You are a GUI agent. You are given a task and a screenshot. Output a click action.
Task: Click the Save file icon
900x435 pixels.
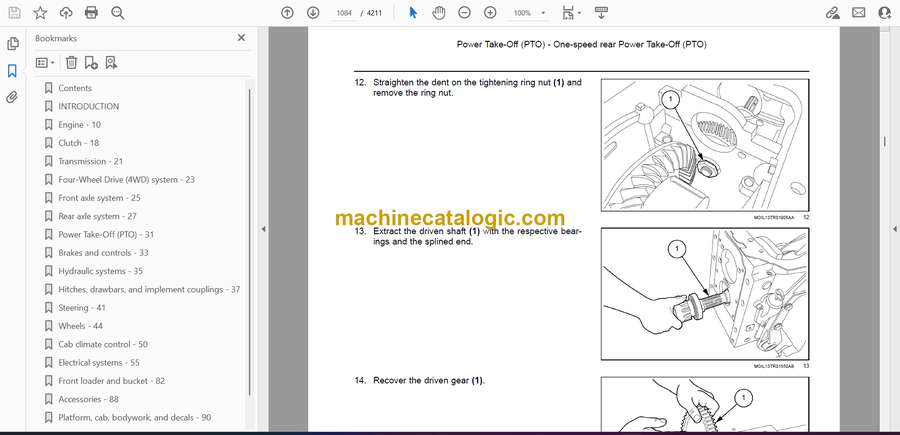14,13
